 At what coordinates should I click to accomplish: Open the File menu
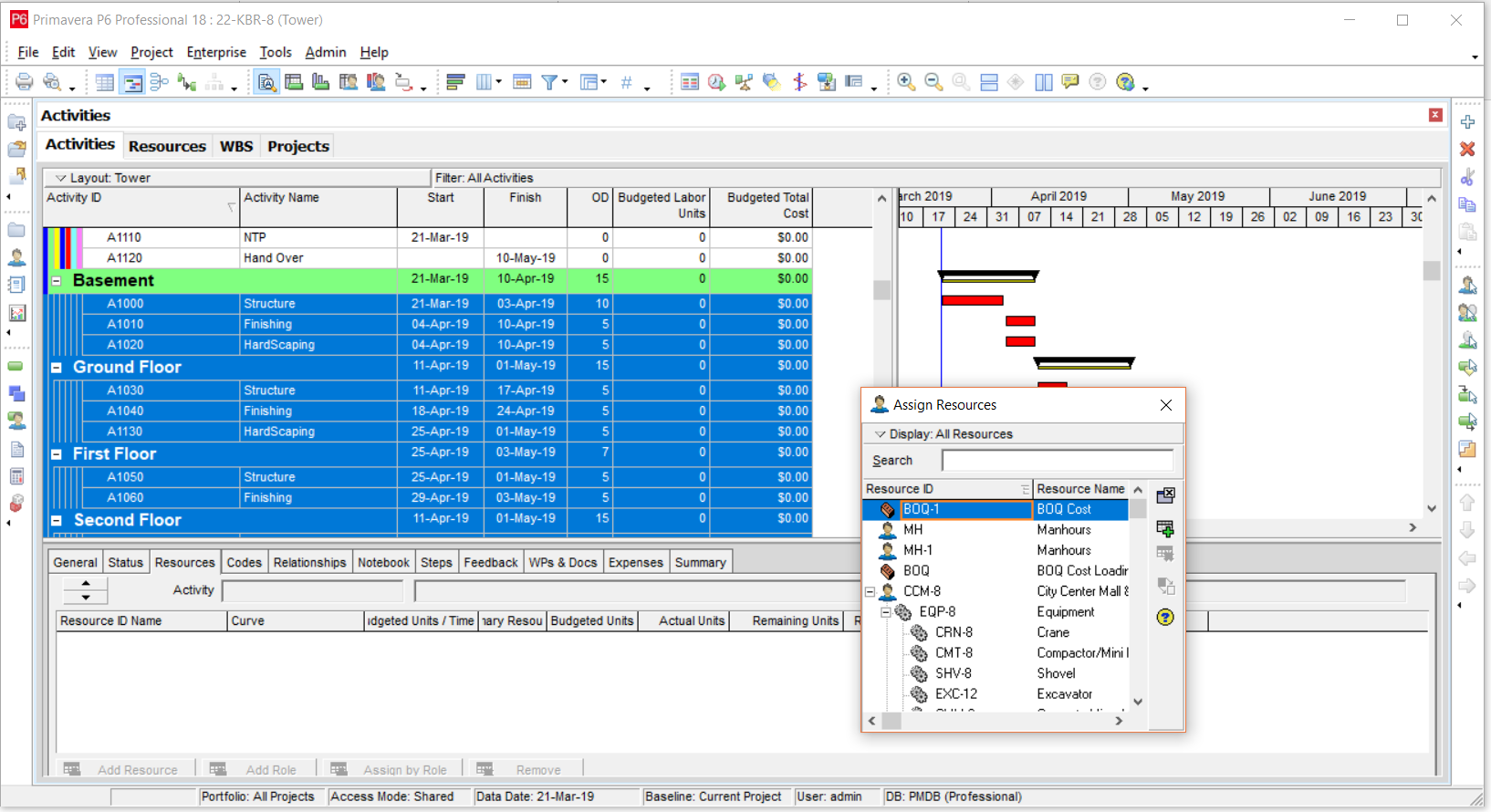click(x=28, y=52)
